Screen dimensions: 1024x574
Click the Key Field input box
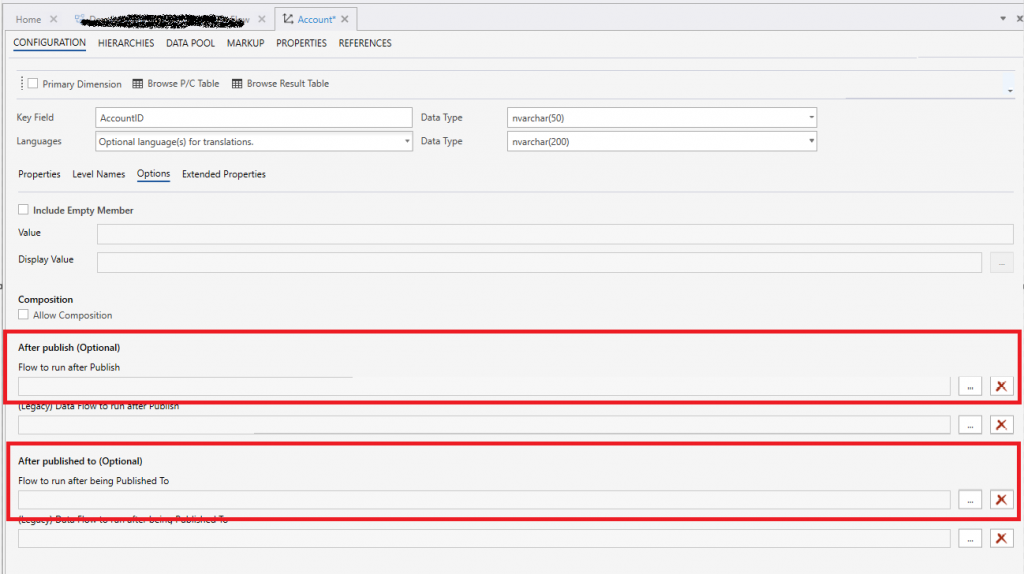(254, 118)
